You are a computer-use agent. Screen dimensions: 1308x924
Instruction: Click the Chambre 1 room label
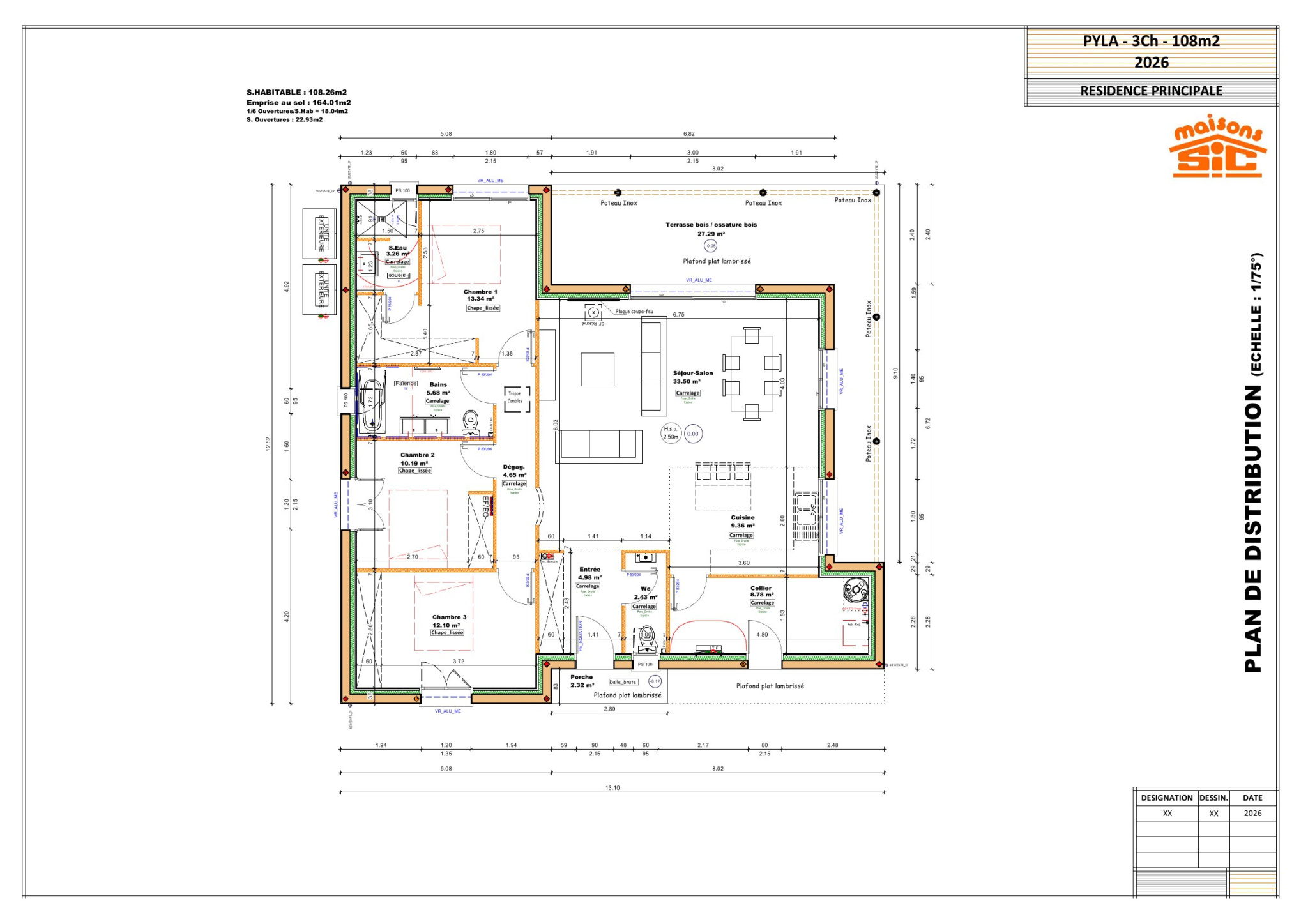pos(480,292)
